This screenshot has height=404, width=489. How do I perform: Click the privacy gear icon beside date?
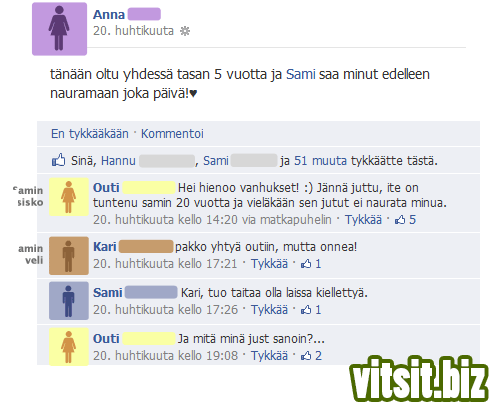tap(185, 31)
